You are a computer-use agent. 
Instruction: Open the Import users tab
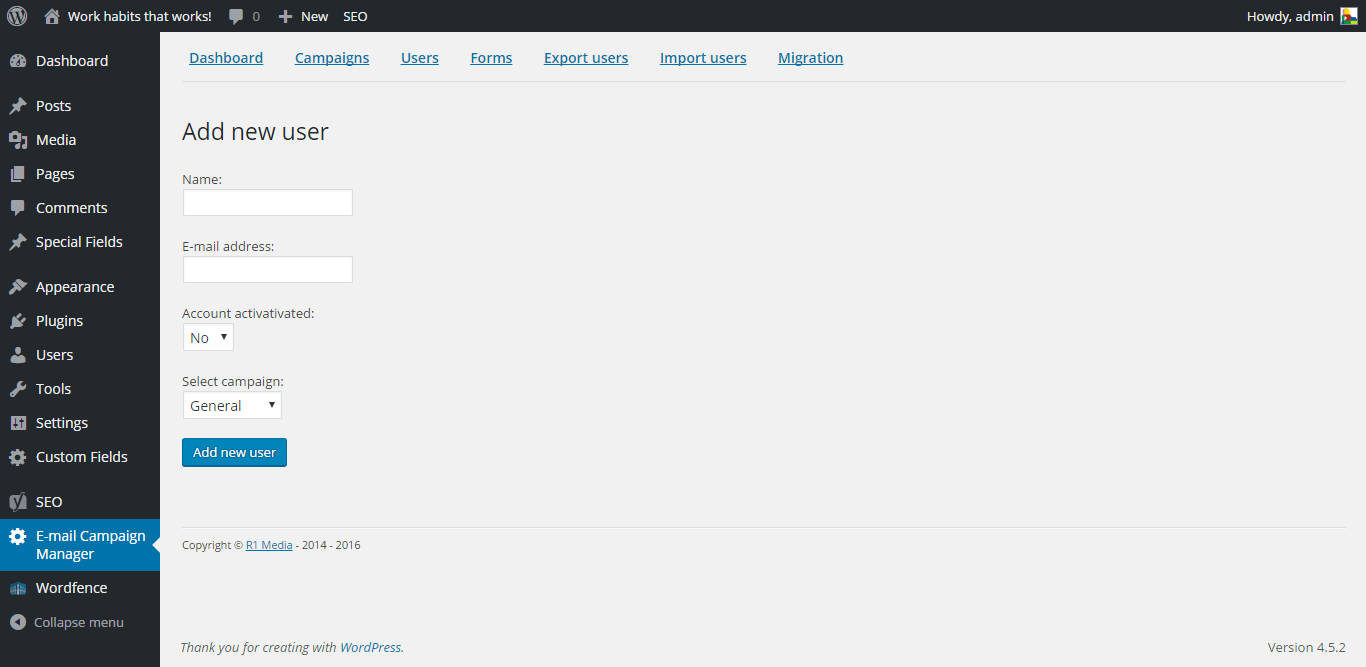703,58
